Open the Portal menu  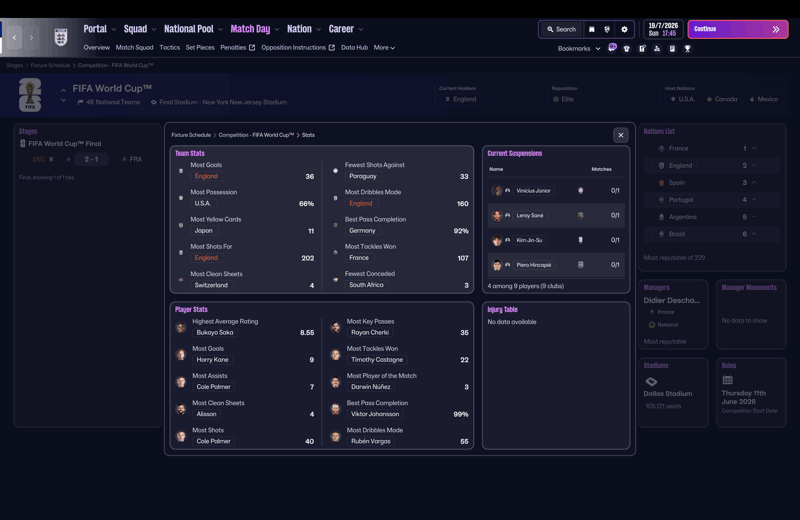point(95,29)
